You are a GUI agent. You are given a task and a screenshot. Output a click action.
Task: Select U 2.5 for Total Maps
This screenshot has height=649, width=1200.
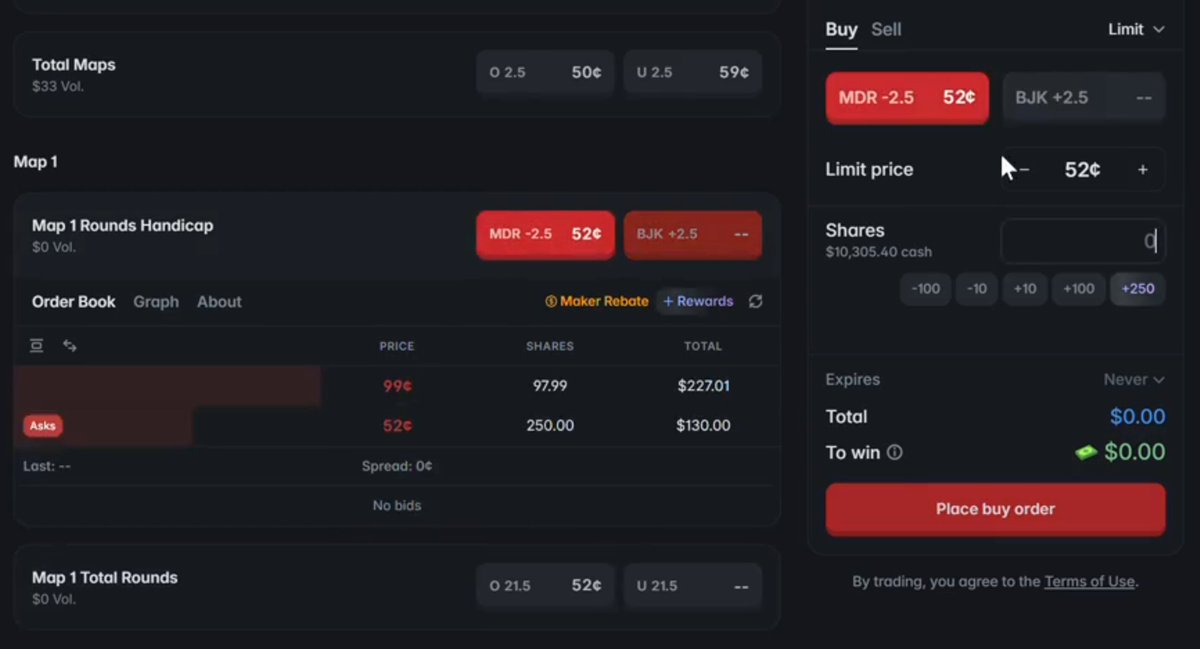coord(692,73)
